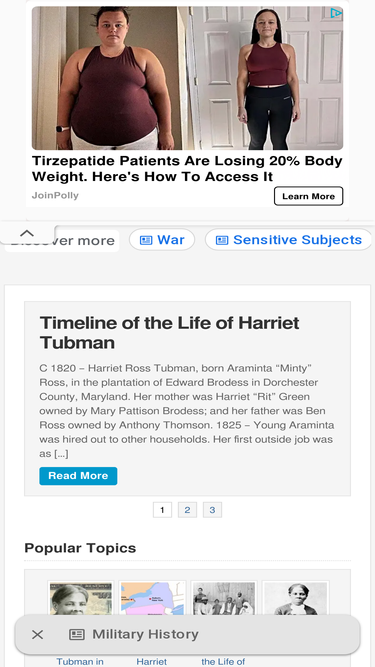Image resolution: width=375 pixels, height=667 pixels.
Task: Dismiss the Military History banner with X
Action: tap(37, 635)
